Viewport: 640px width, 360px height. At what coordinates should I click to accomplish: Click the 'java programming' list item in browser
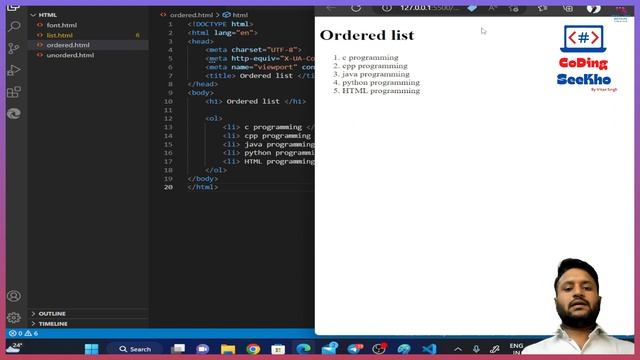pyautogui.click(x=376, y=74)
